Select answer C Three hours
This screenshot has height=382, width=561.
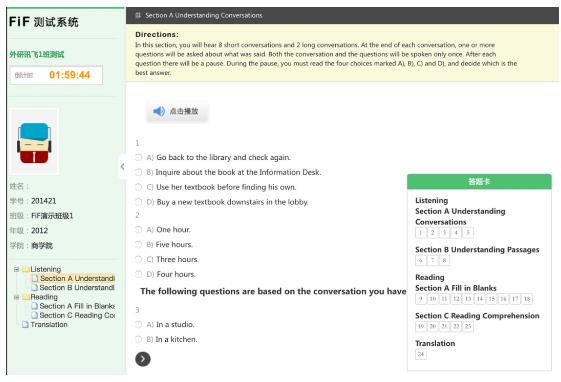point(138,259)
